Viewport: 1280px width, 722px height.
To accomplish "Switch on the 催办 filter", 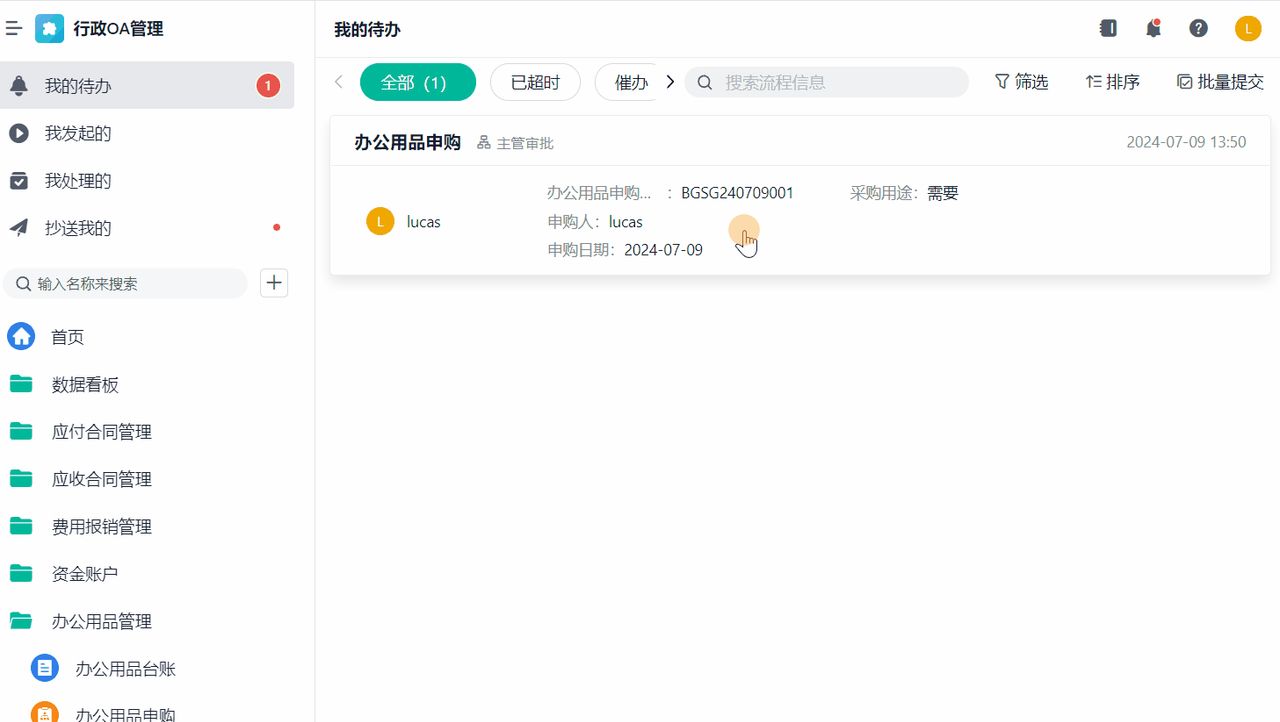I will click(x=632, y=82).
